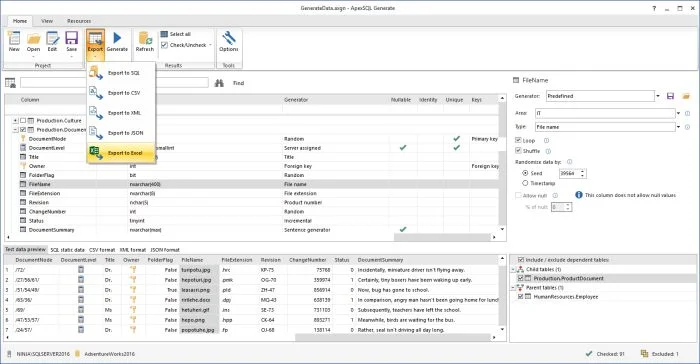
Task: Check the Production.Culture table checkbox
Action: (23, 121)
